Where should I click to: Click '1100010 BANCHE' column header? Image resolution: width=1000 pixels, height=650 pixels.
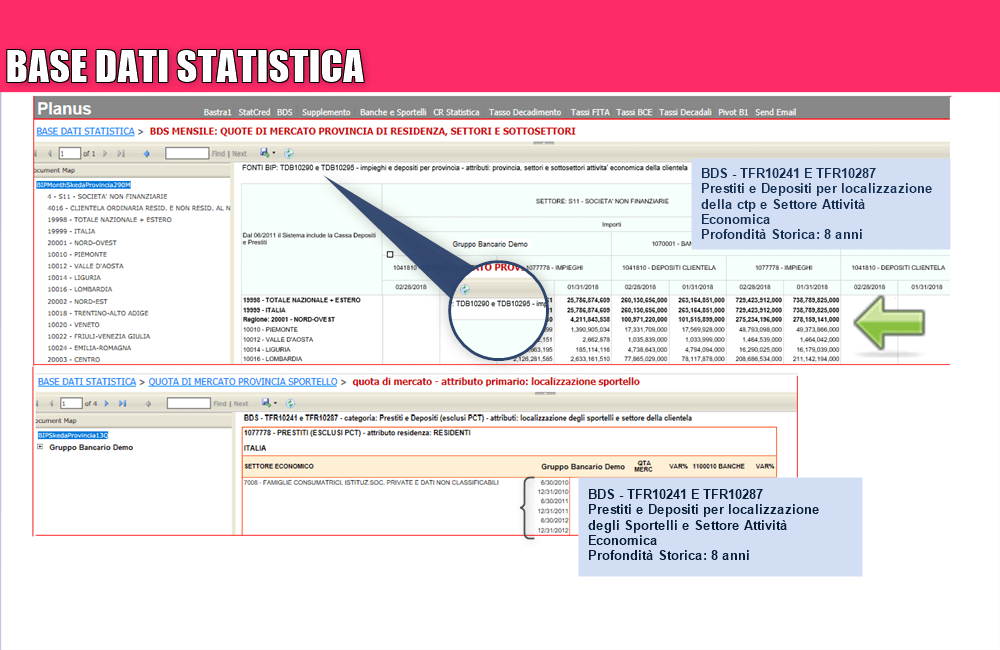pyautogui.click(x=719, y=466)
